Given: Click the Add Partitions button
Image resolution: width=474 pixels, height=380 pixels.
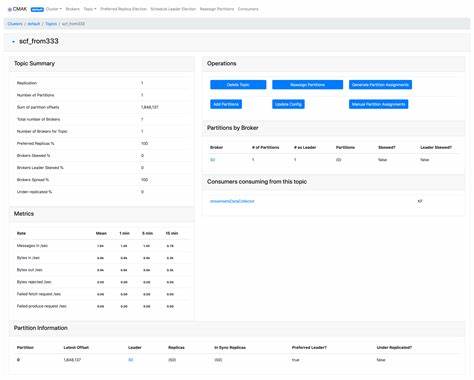Looking at the screenshot, I should [x=226, y=104].
